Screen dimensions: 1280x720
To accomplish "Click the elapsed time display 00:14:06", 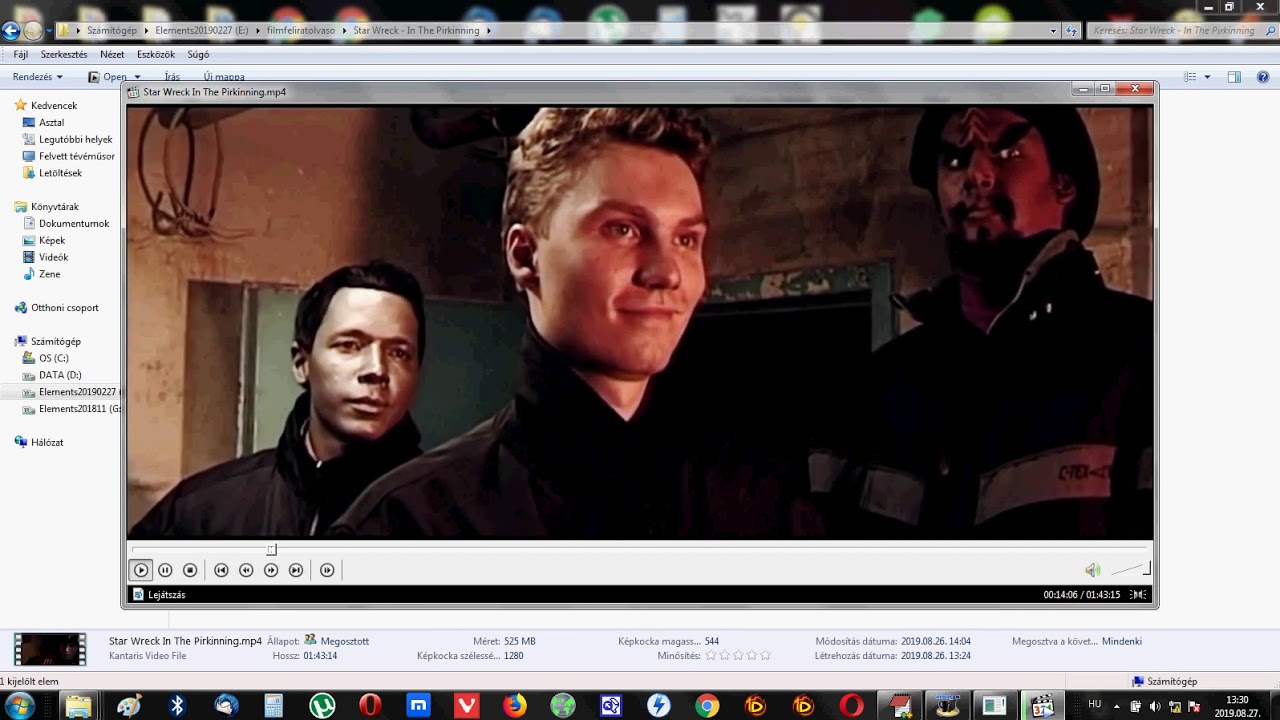I will click(1060, 594).
